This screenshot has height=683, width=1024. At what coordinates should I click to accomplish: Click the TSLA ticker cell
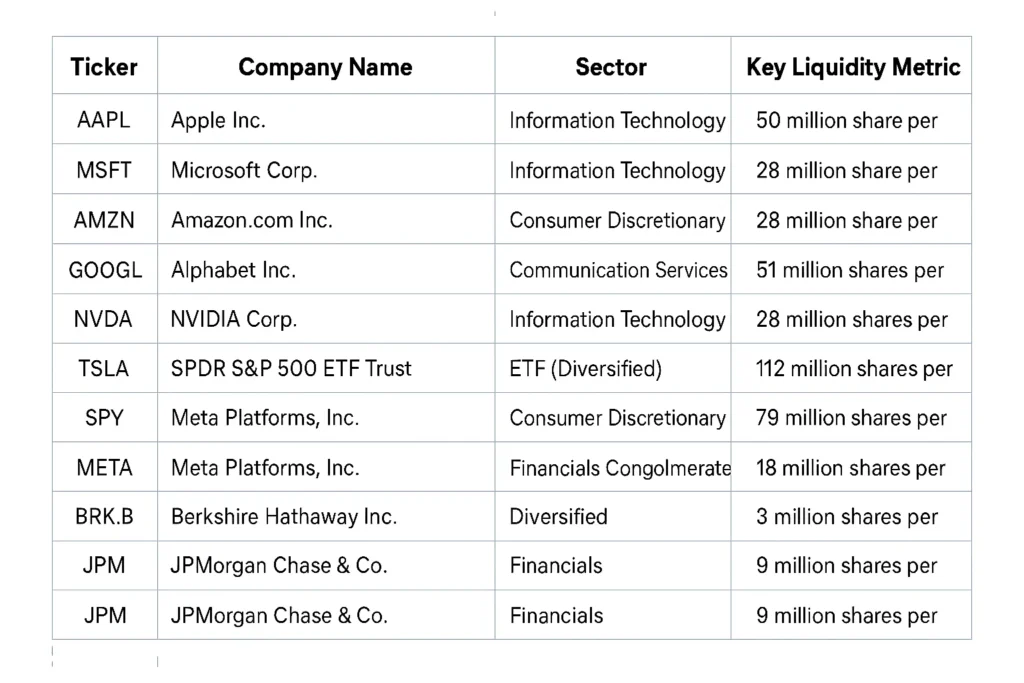104,369
